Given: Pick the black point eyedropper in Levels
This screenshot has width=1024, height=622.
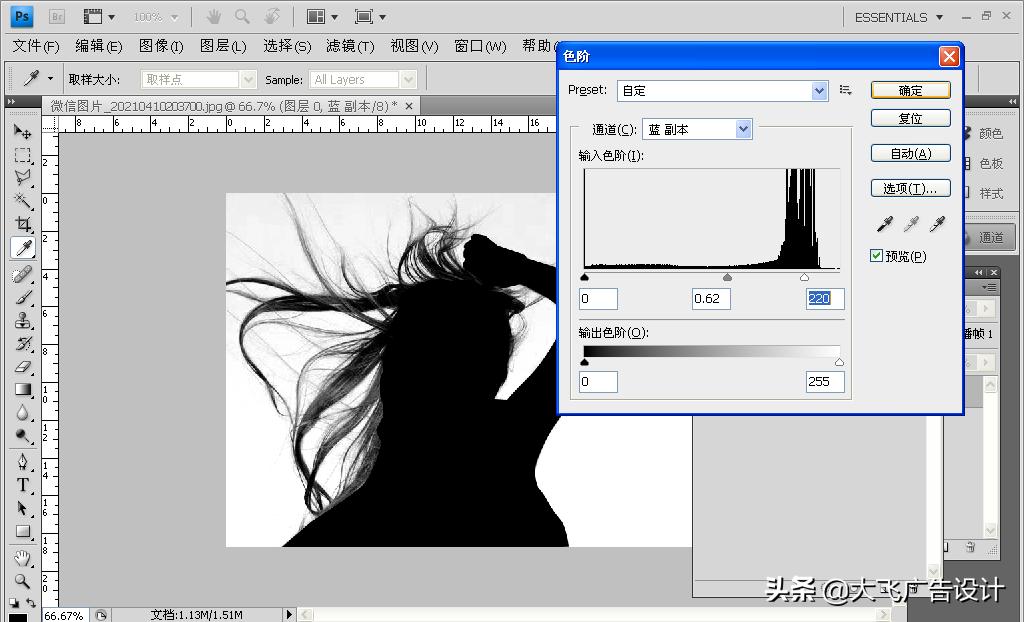Looking at the screenshot, I should tap(884, 223).
